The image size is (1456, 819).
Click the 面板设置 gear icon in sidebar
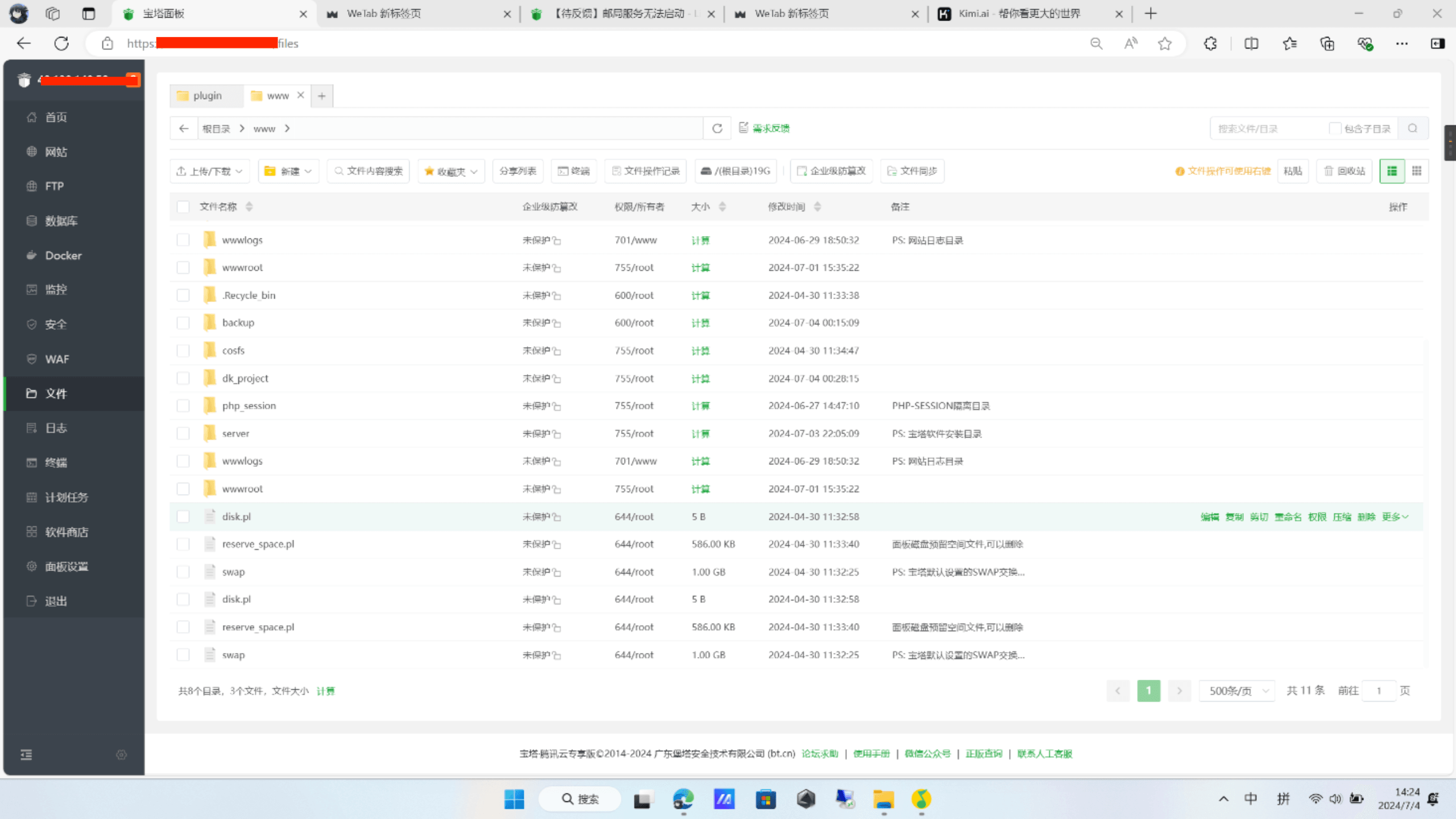32,566
